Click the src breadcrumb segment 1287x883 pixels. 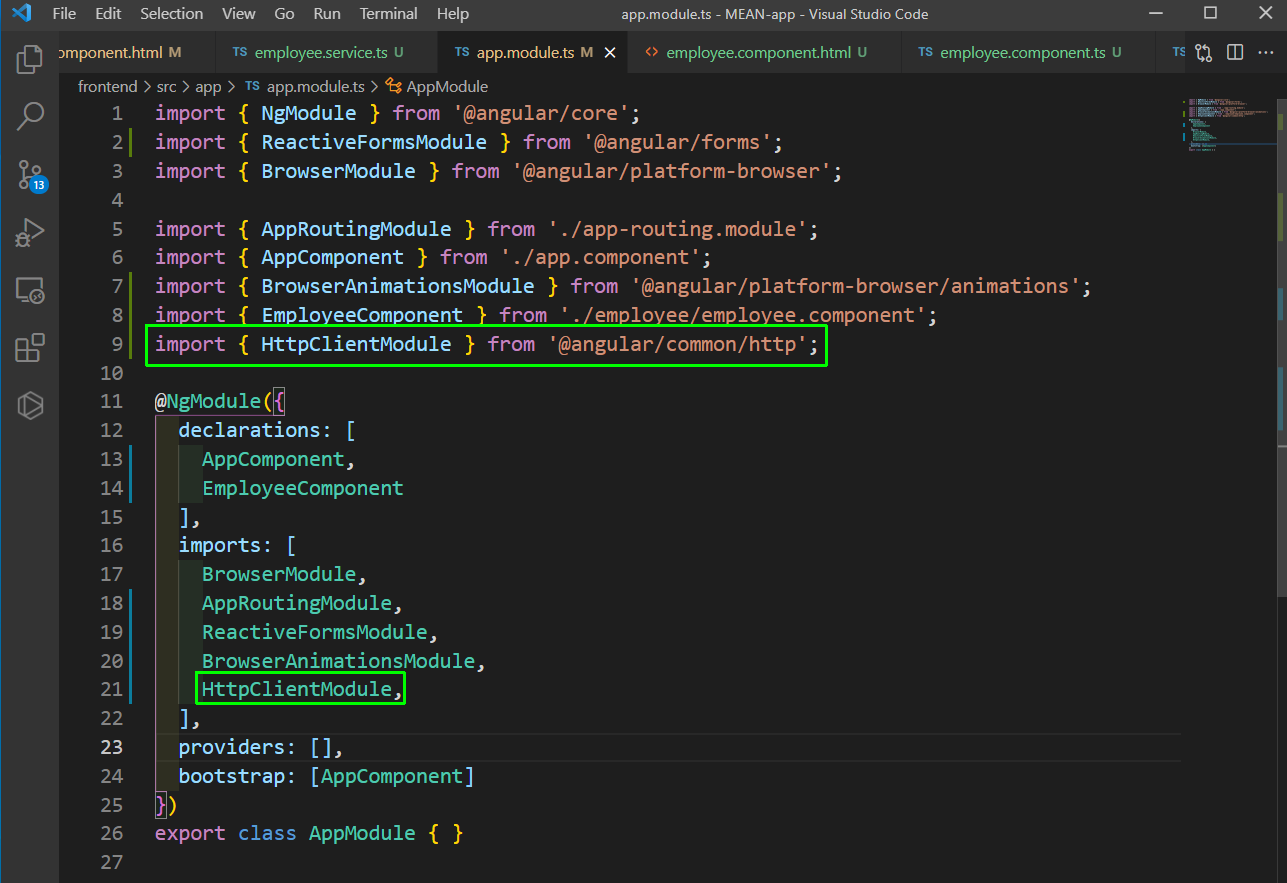[166, 87]
